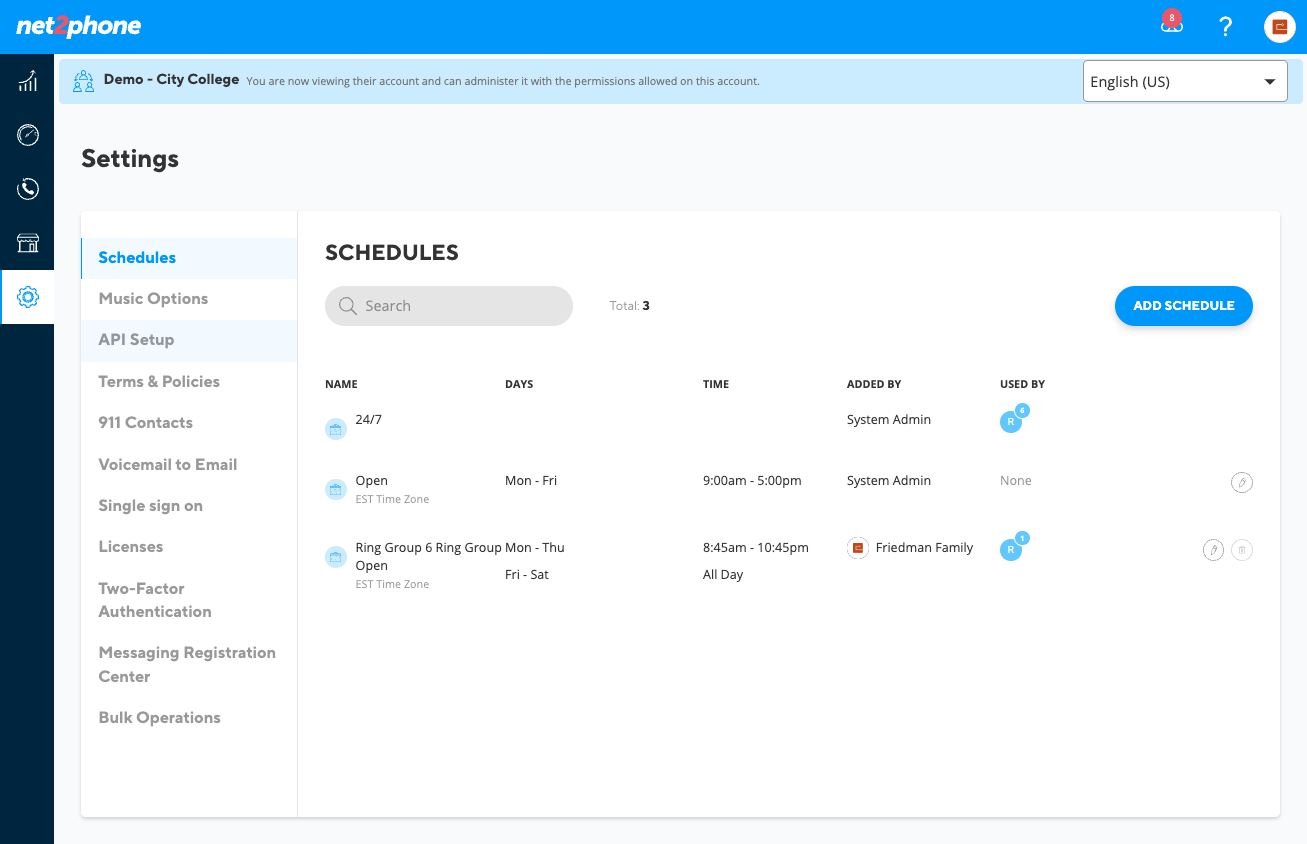The image size is (1307, 844).
Task: Edit the Ring Group 6 schedule
Action: tap(1213, 549)
